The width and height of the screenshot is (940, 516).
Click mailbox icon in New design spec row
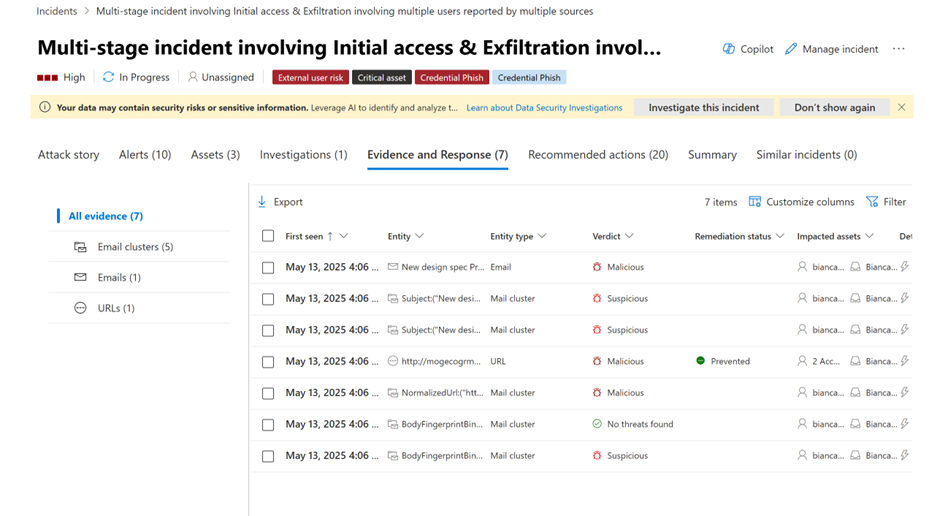(x=855, y=267)
